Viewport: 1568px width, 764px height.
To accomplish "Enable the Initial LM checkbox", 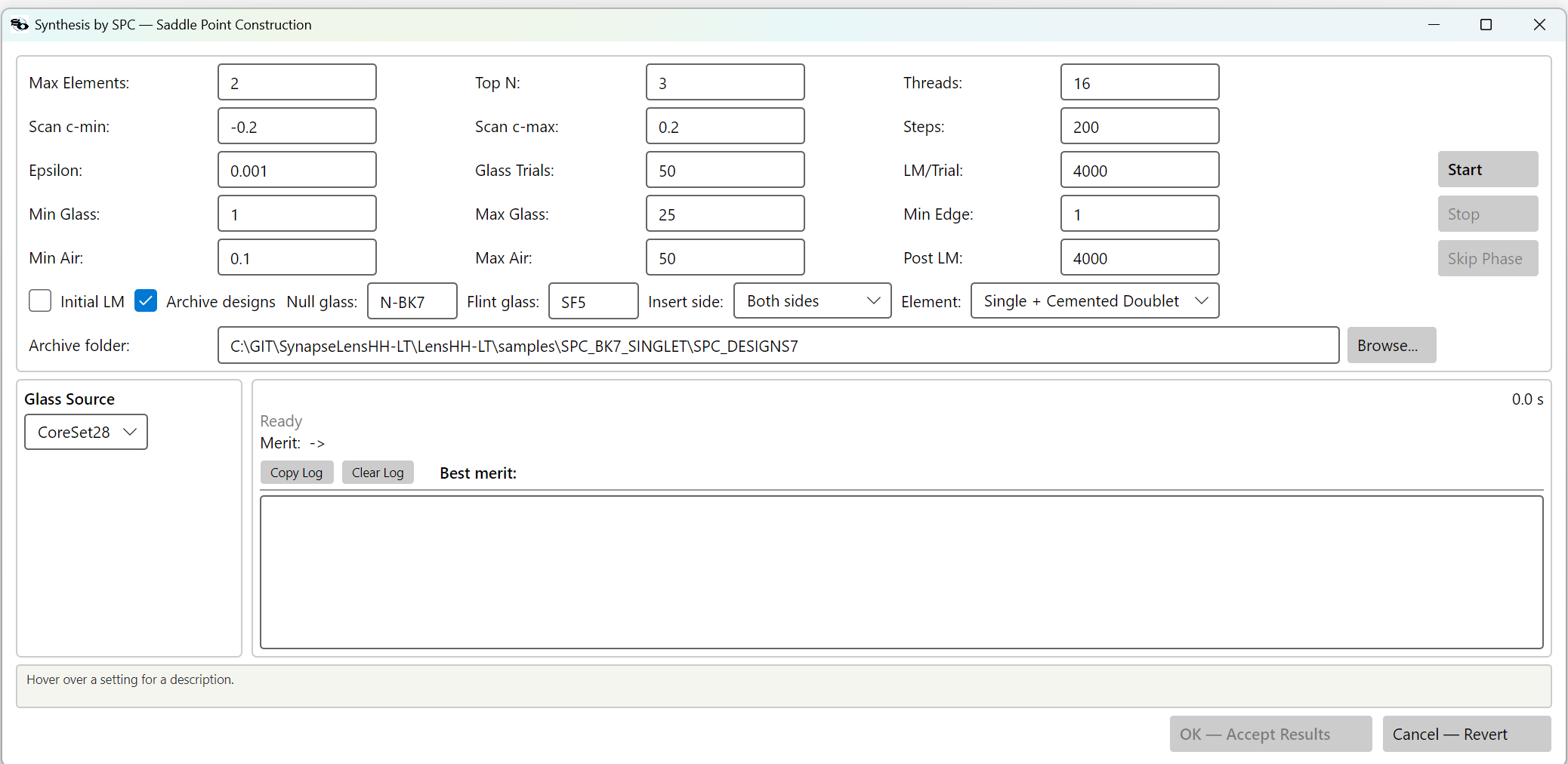I will coord(40,301).
